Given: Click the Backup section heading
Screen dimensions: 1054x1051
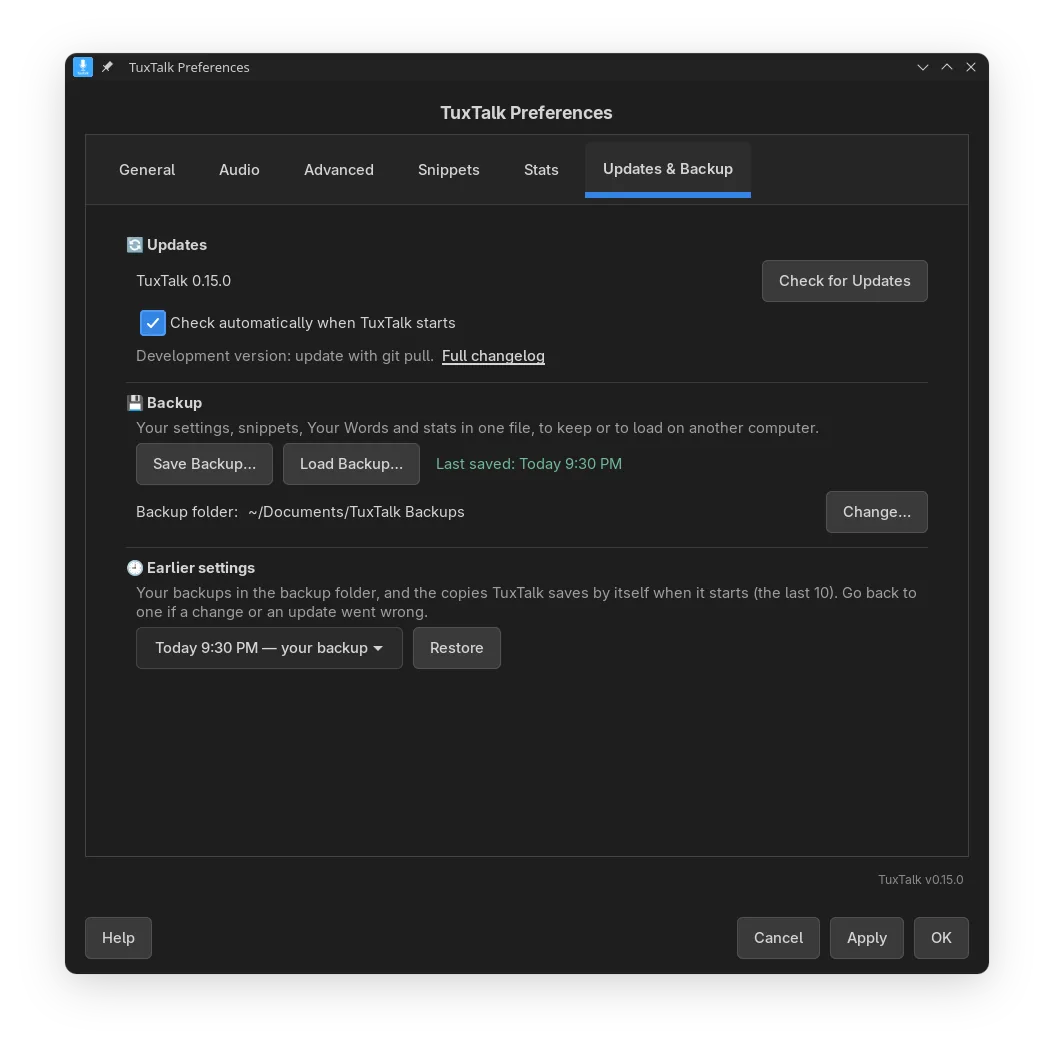Looking at the screenshot, I should 174,403.
